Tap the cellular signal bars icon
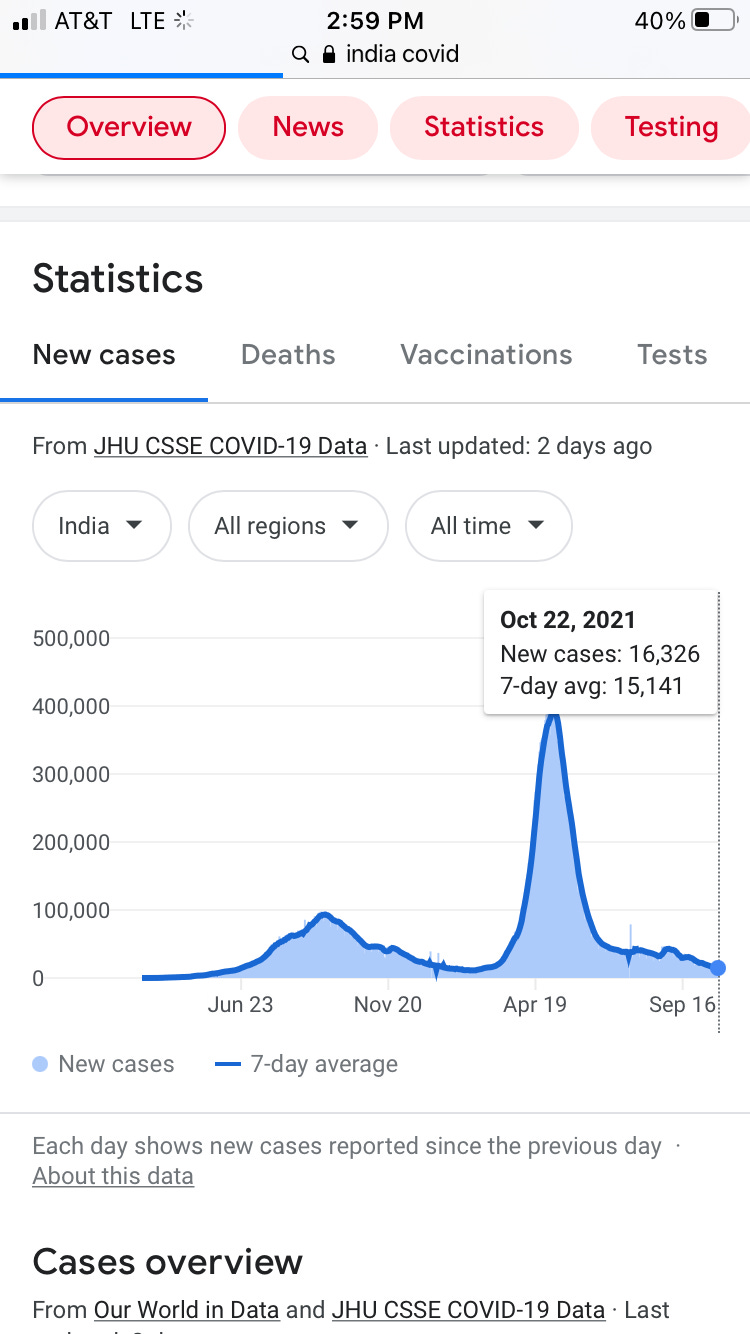Image resolution: width=750 pixels, height=1334 pixels. [29, 20]
